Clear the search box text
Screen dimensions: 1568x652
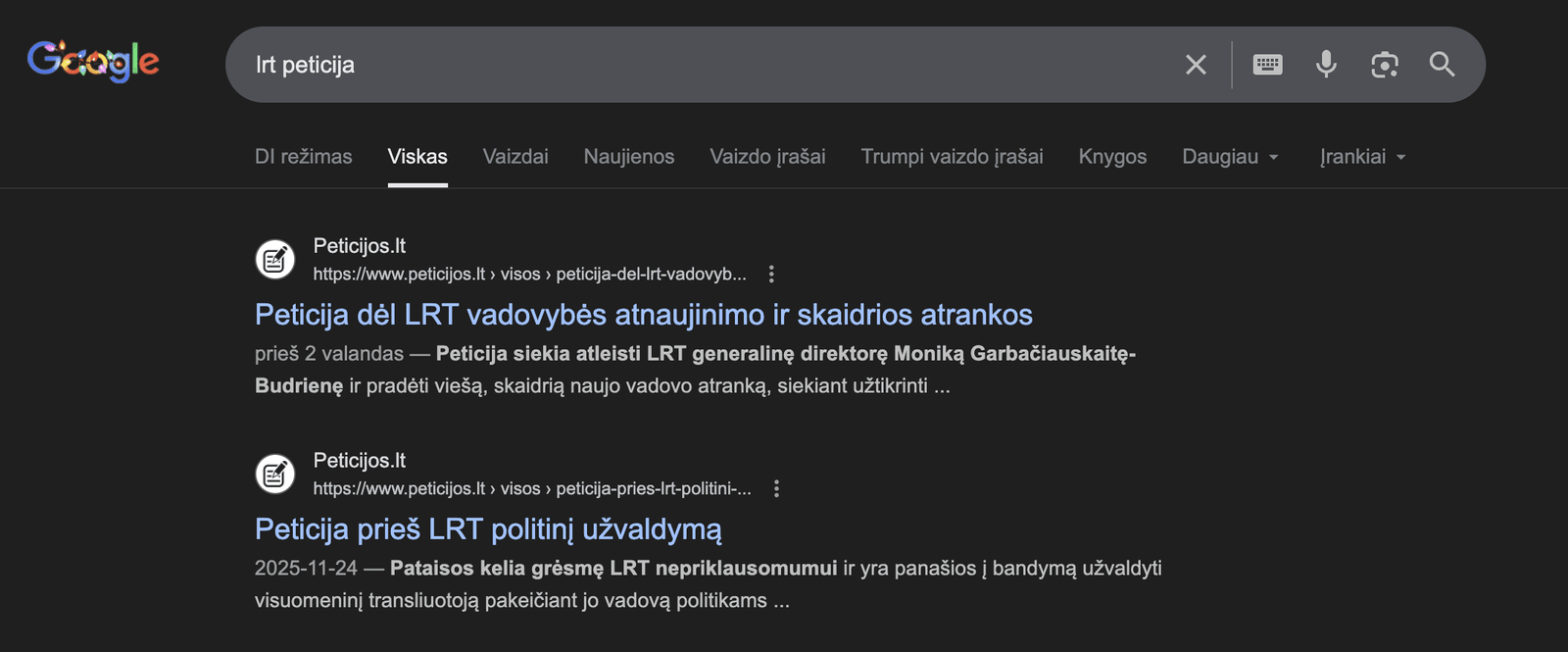tap(1196, 65)
